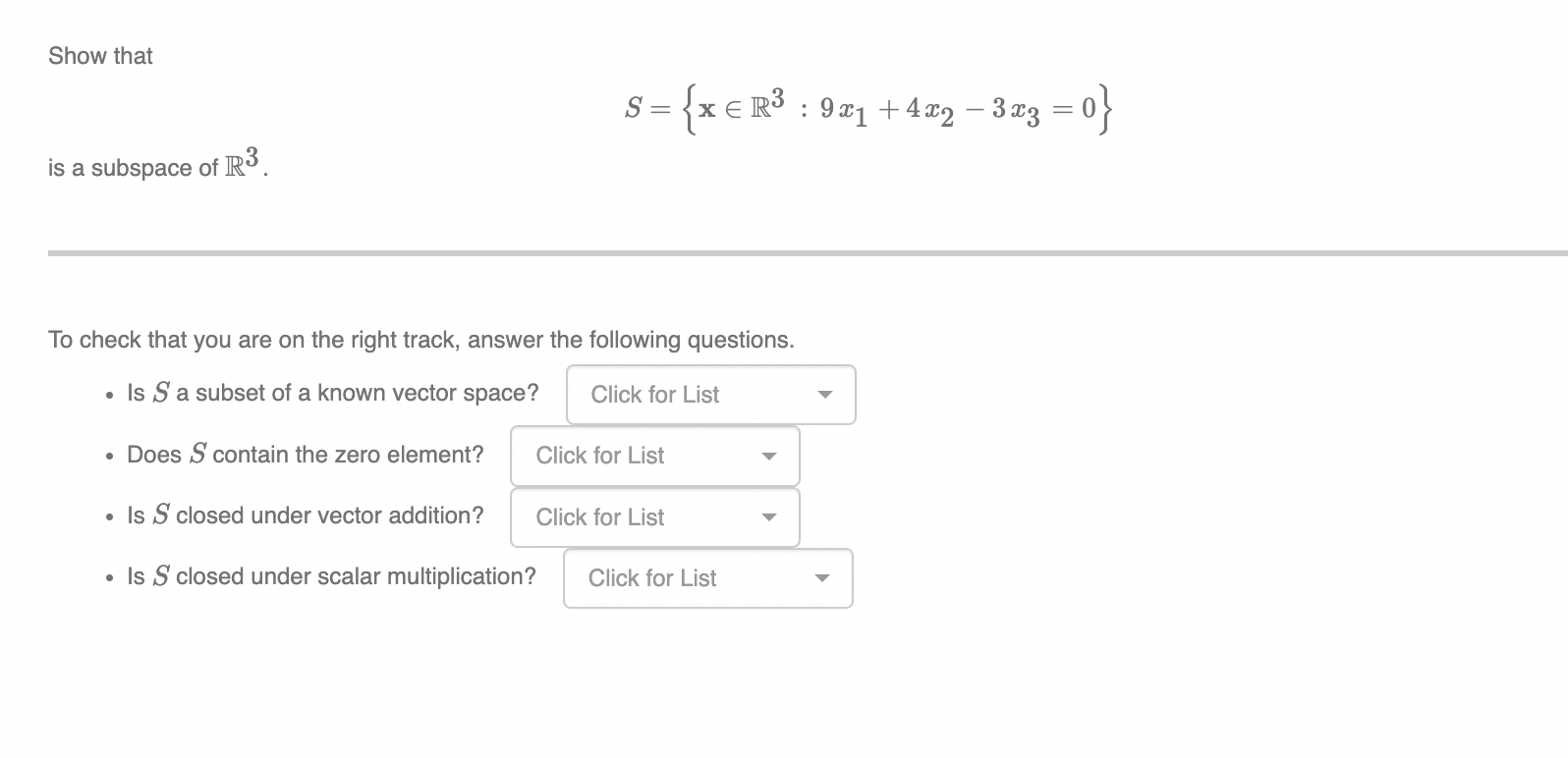Click the arrow on the second Click for List
Image resolution: width=1568 pixels, height=758 pixels.
[770, 456]
